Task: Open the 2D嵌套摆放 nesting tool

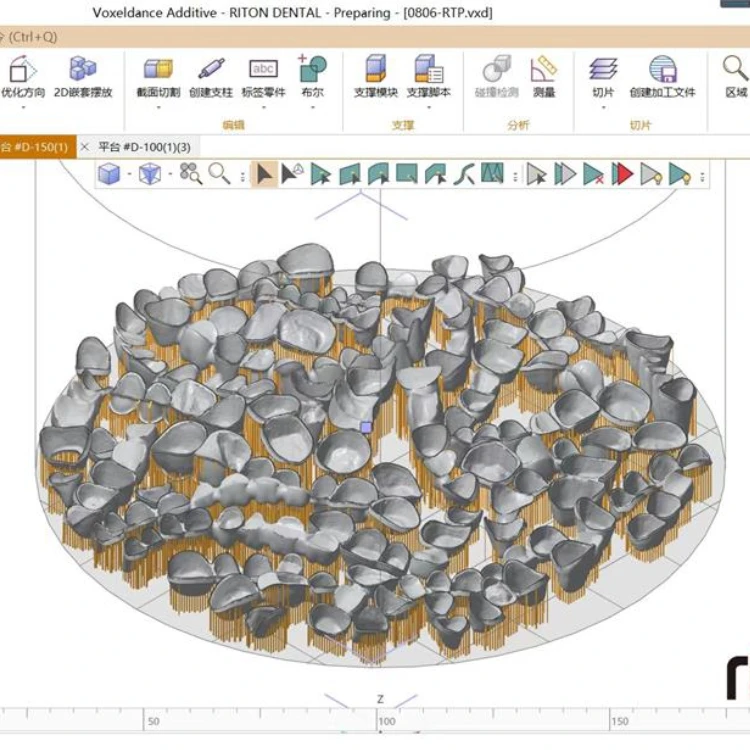Action: (x=83, y=68)
